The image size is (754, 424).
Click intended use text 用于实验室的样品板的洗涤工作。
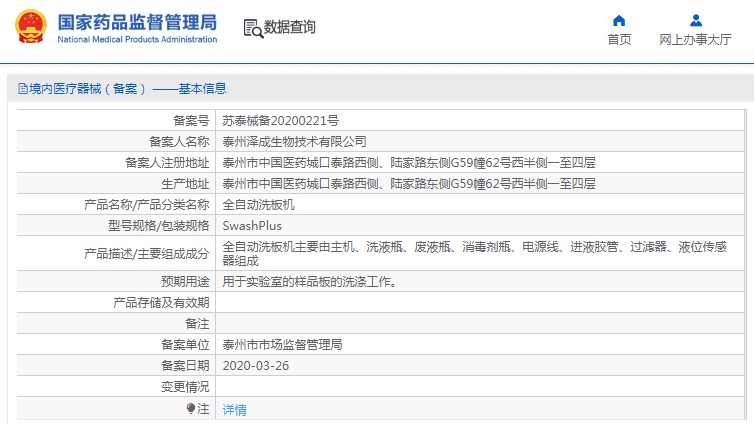click(x=311, y=282)
